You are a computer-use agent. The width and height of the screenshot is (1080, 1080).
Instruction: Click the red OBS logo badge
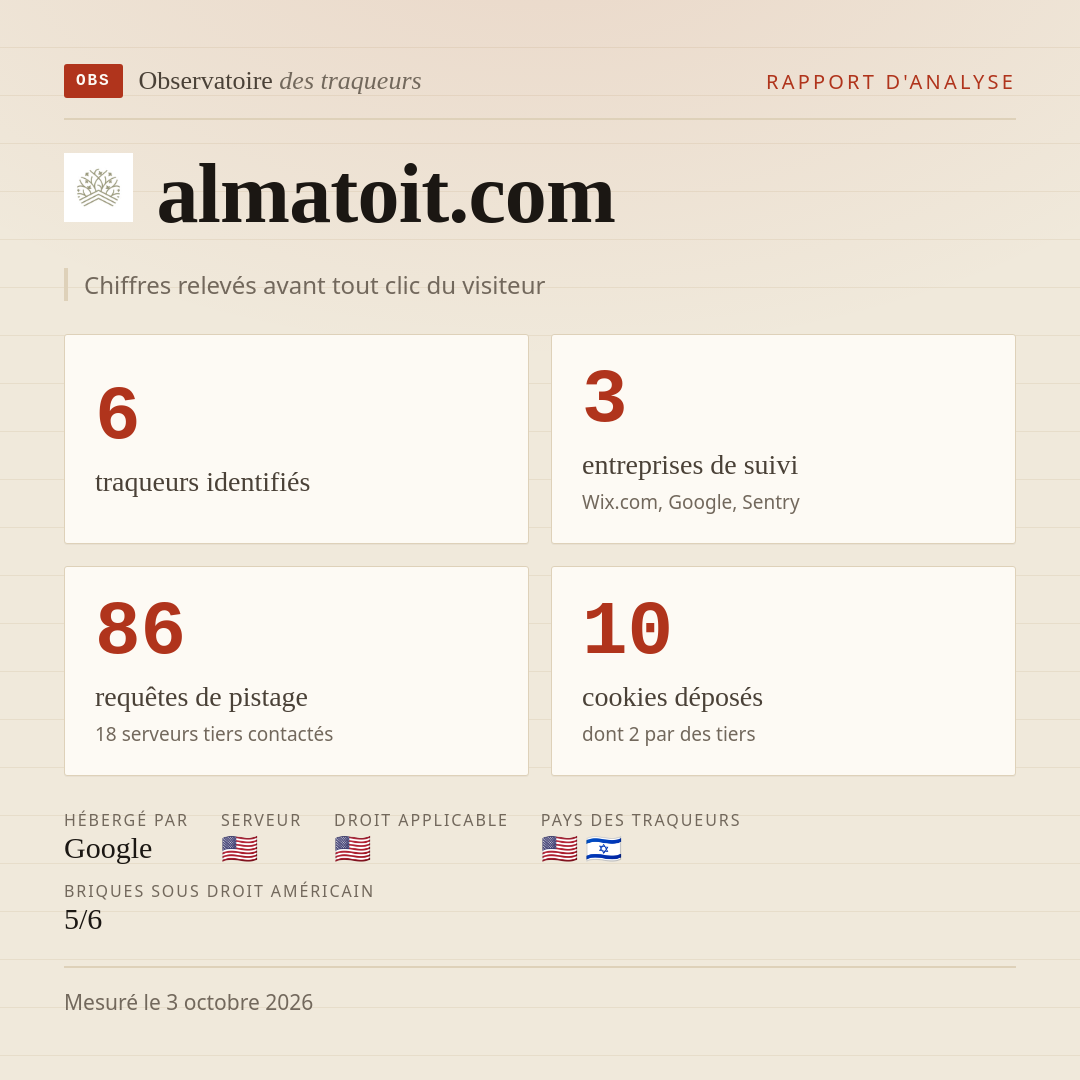tap(94, 81)
